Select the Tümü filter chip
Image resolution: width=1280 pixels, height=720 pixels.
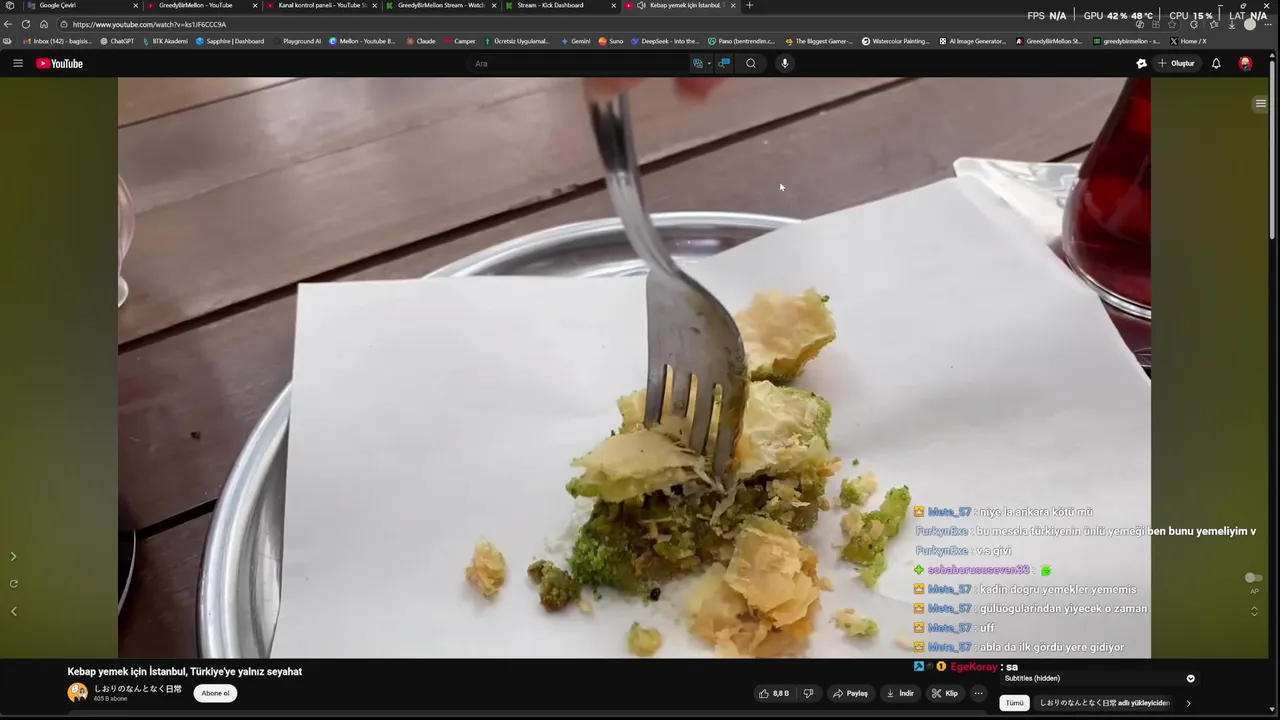(1014, 703)
